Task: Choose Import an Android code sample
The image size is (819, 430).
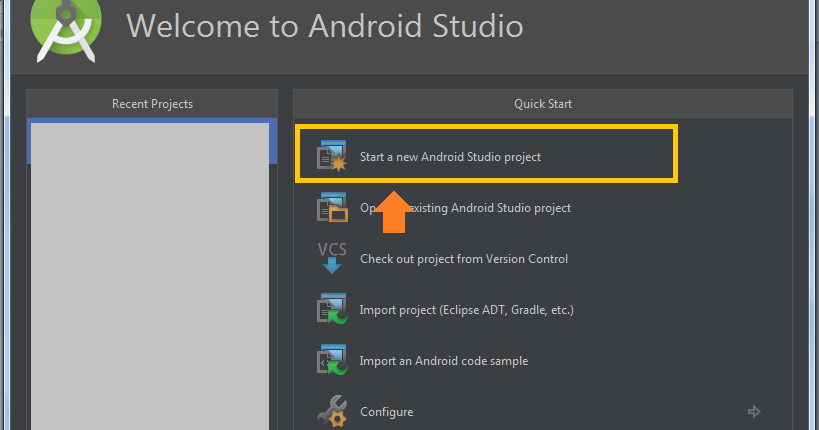Action: [x=444, y=361]
